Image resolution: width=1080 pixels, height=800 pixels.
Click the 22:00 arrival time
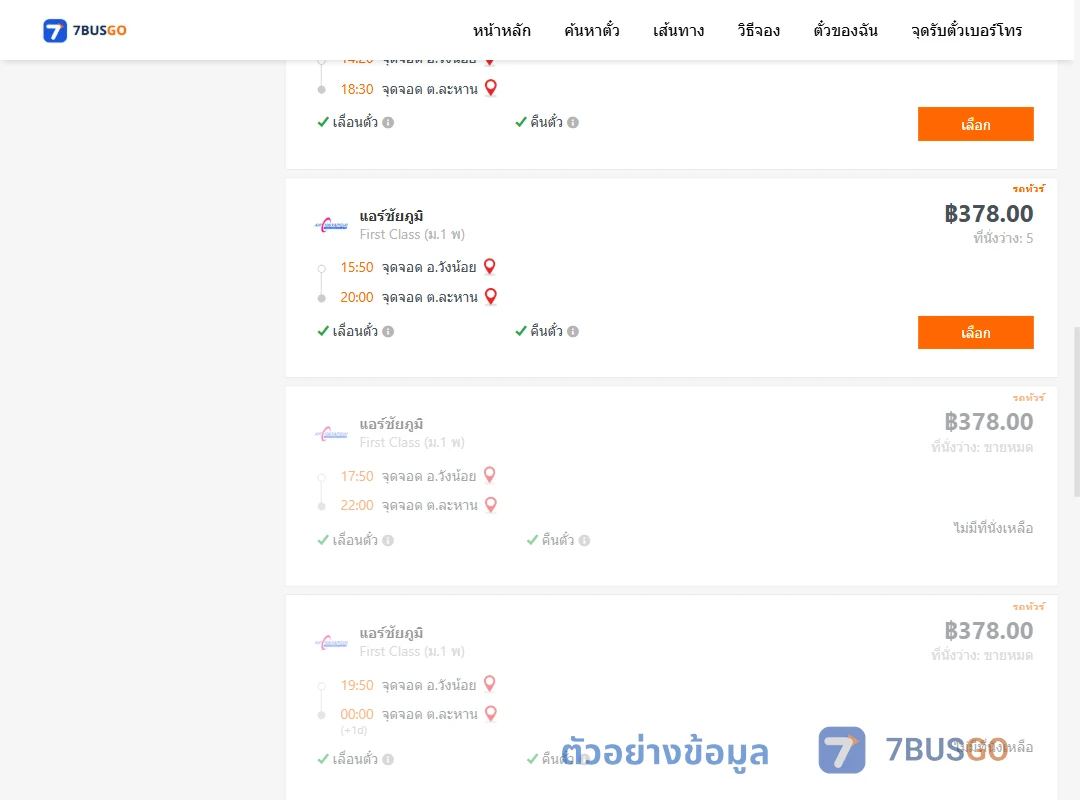click(357, 506)
